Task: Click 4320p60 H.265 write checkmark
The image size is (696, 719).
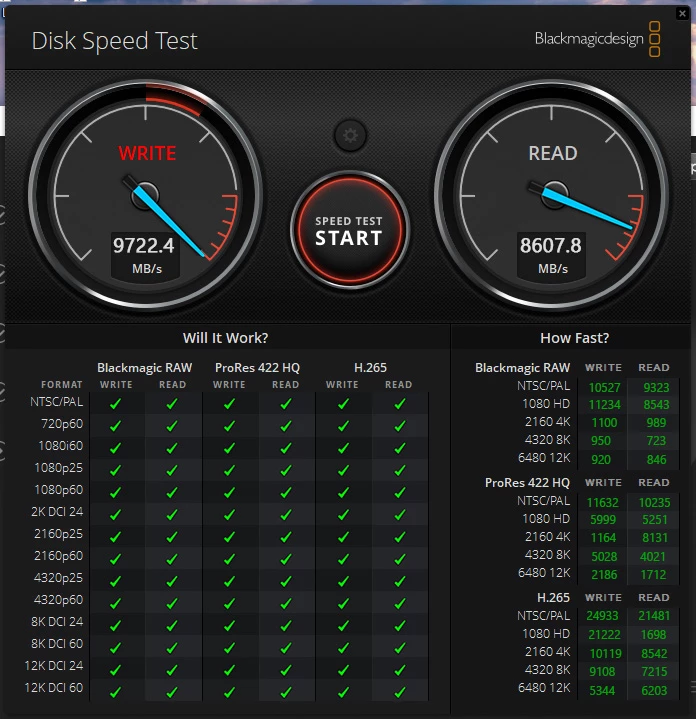Action: click(343, 602)
